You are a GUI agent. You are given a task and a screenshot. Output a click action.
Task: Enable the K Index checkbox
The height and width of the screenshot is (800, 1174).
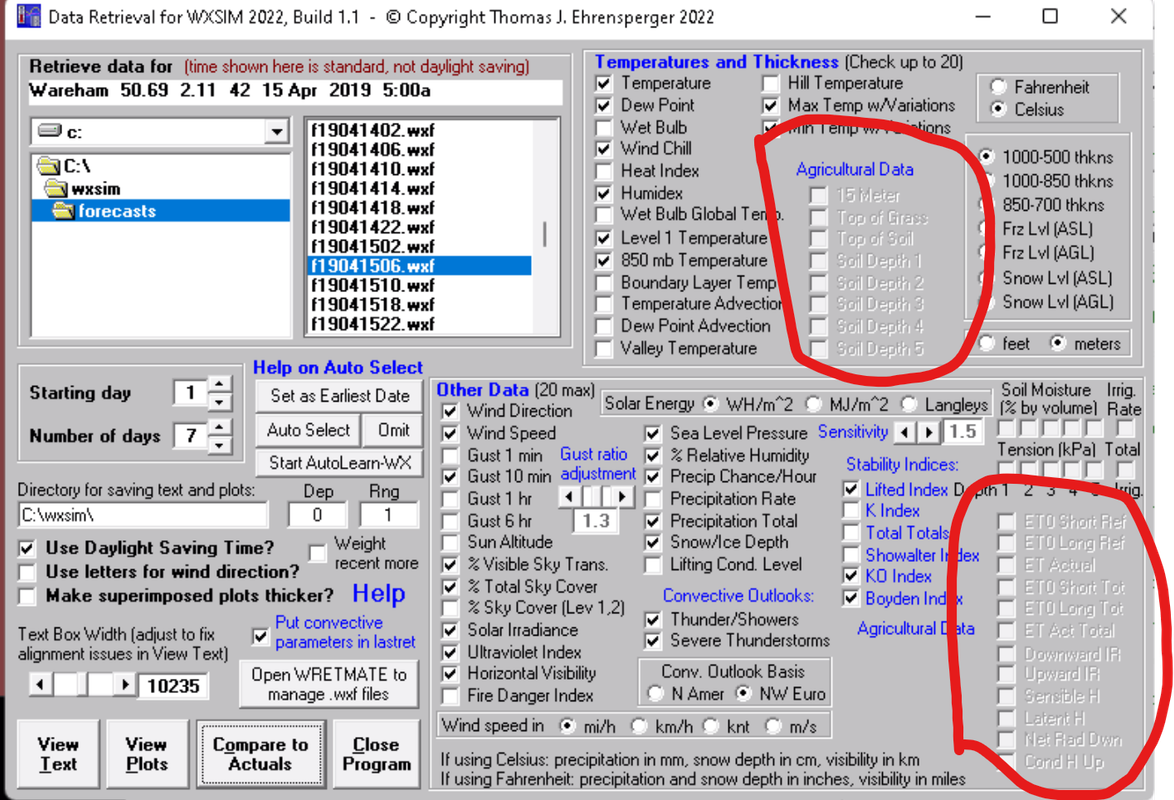pos(851,511)
